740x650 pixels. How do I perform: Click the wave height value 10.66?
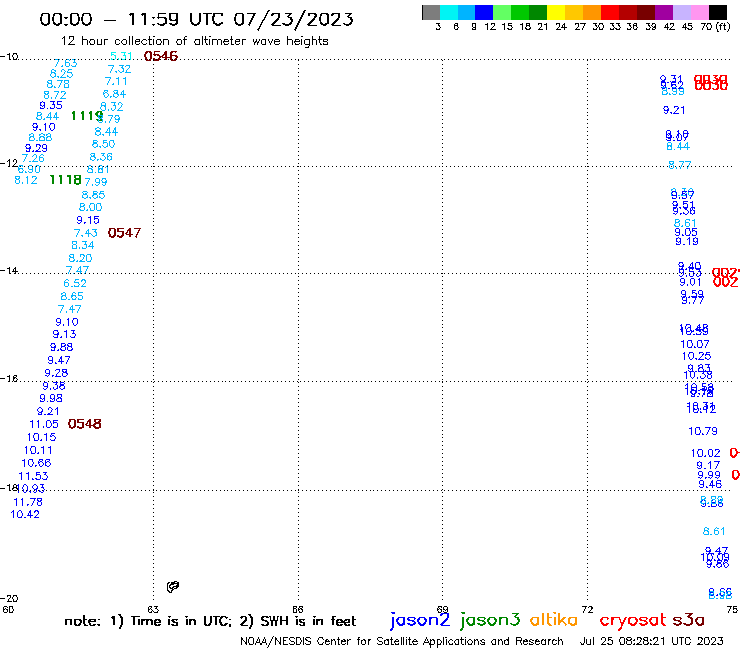click(x=36, y=463)
